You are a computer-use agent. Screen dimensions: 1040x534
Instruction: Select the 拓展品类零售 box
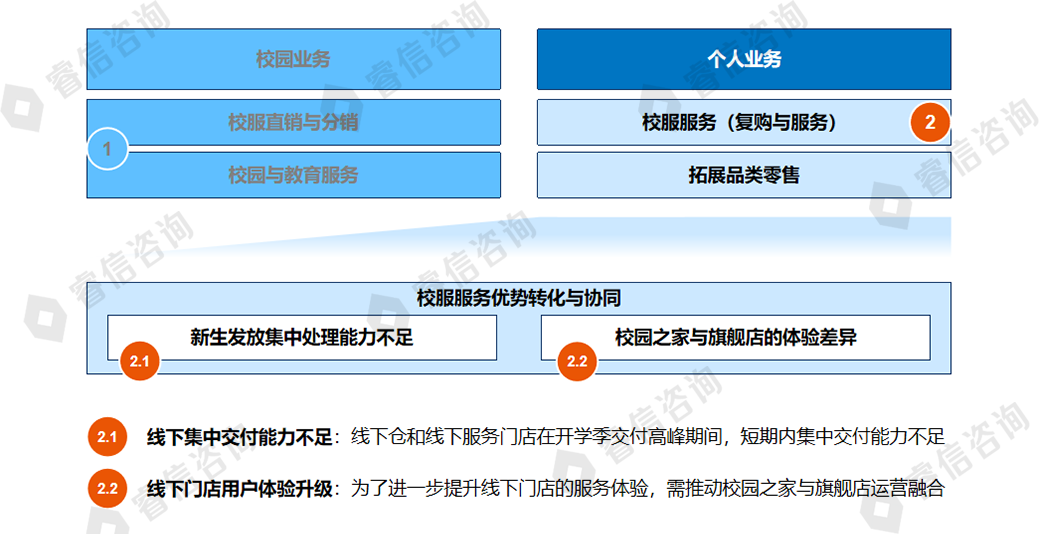coord(744,175)
